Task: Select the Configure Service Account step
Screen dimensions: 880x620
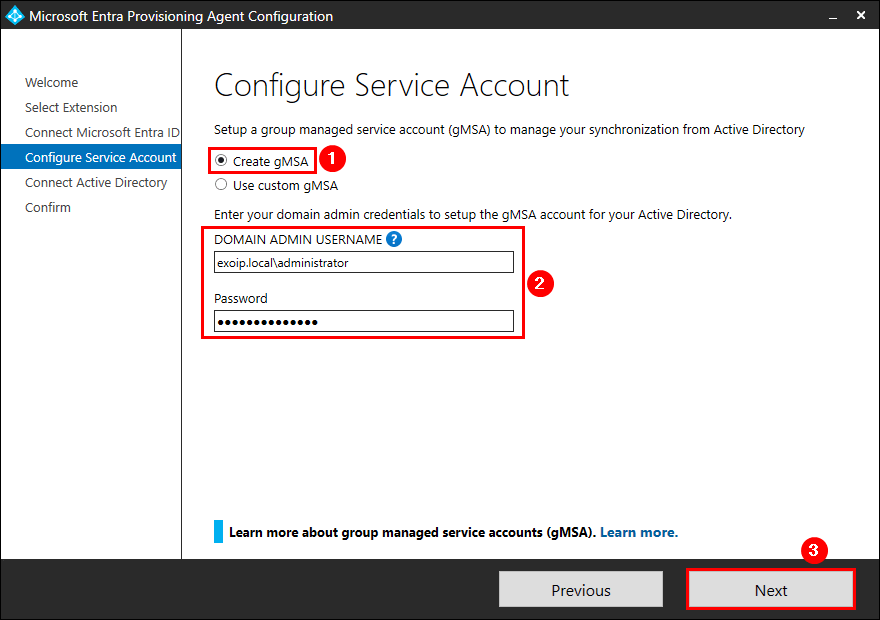Action: (x=100, y=158)
